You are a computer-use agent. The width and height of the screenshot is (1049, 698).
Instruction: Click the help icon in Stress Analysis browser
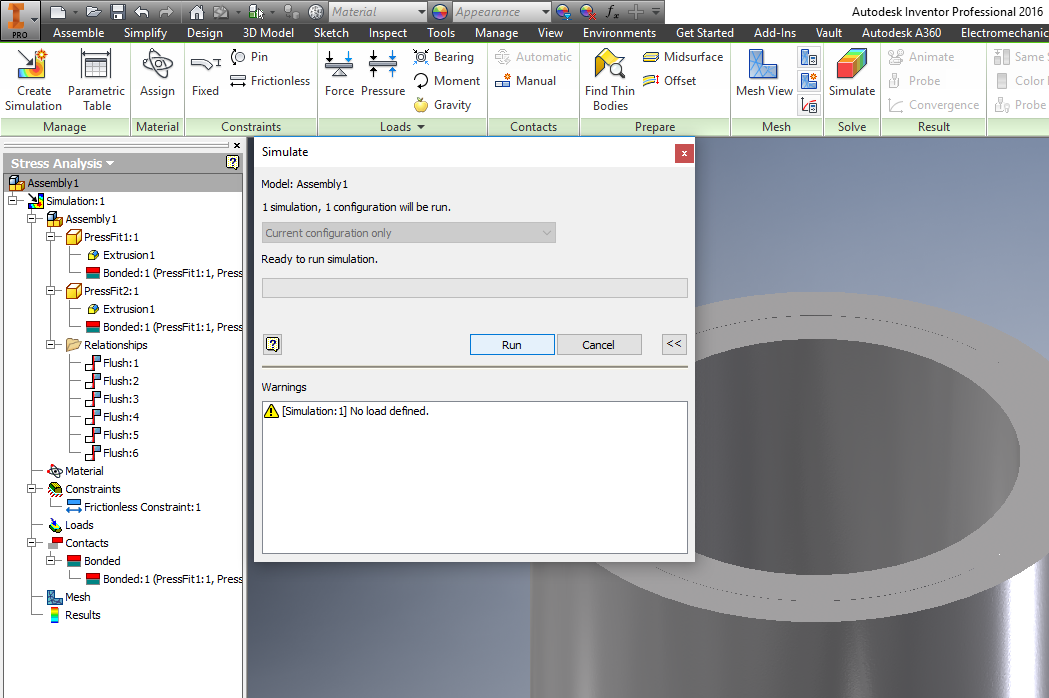tap(232, 162)
